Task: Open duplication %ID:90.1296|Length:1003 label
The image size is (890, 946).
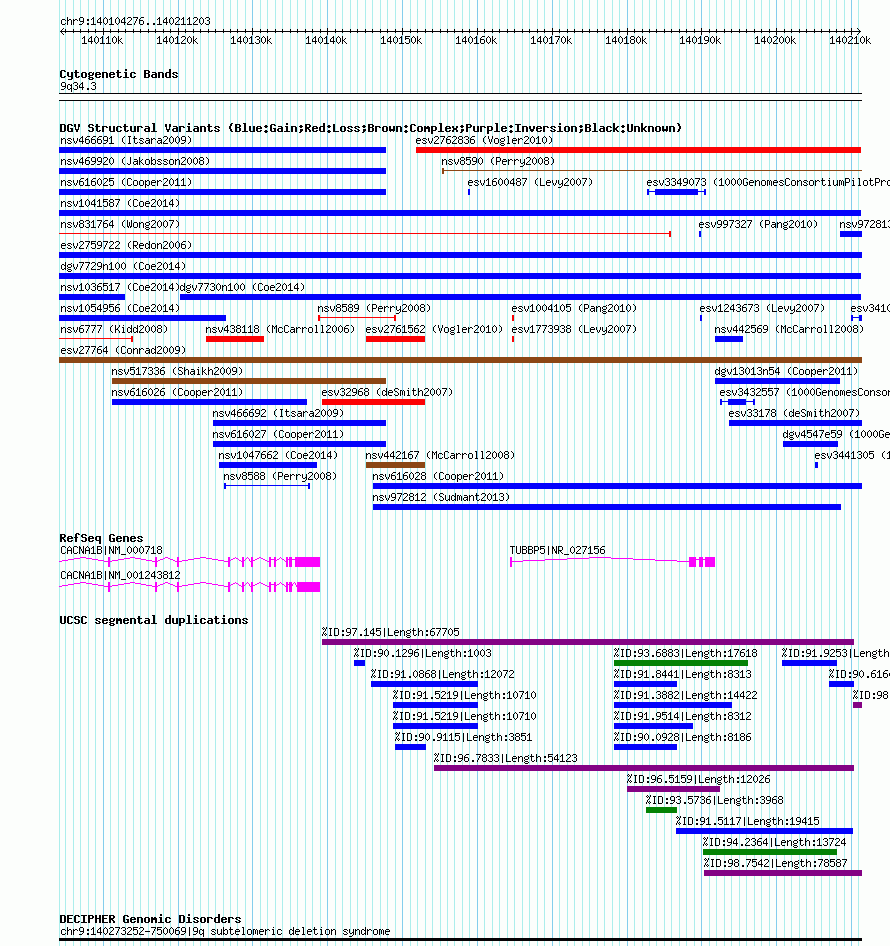Action: 422,654
